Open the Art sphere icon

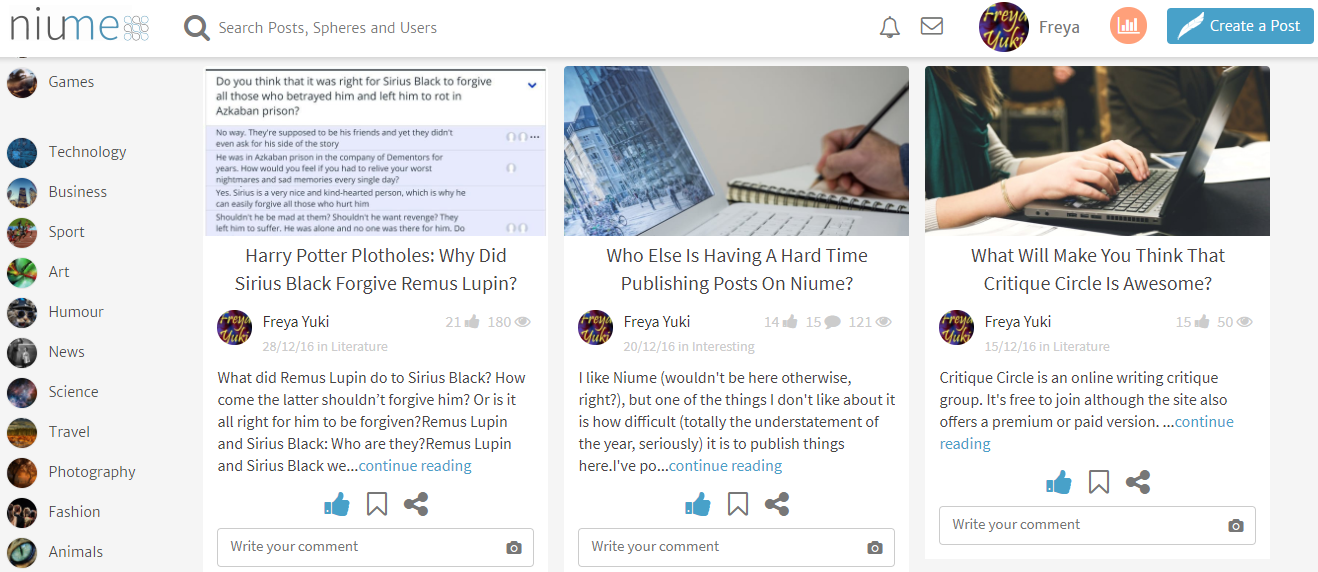[x=22, y=273]
